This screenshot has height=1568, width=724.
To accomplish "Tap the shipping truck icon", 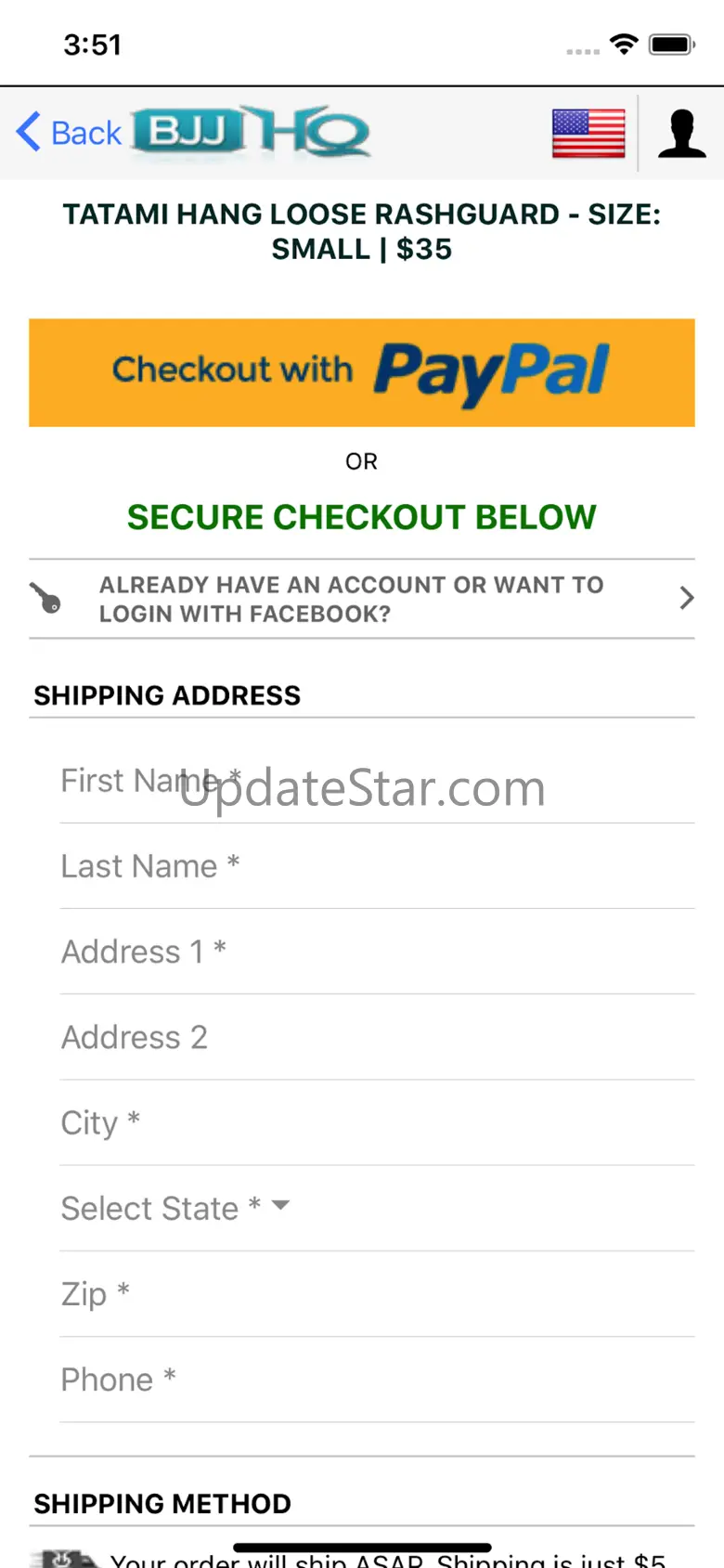I will click(63, 1559).
